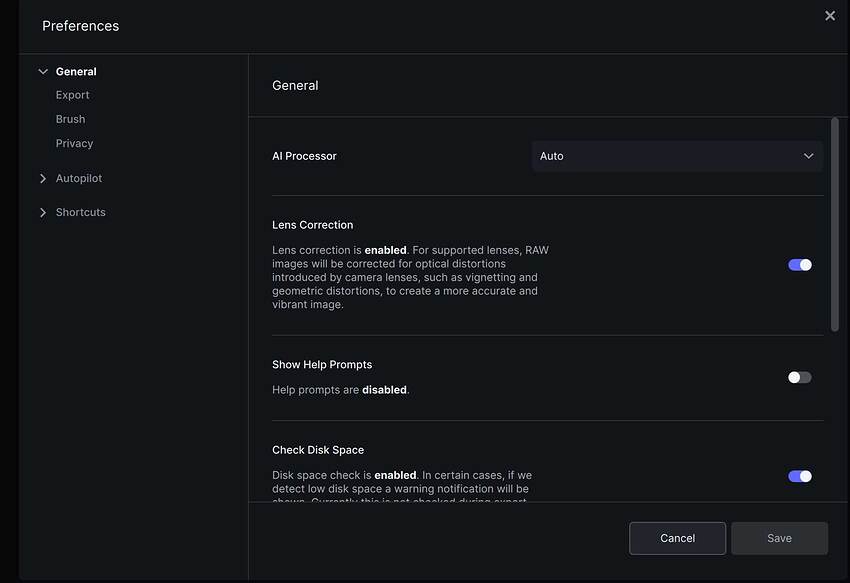
Task: Turn off the Check Disk Space toggle
Action: pos(799,476)
